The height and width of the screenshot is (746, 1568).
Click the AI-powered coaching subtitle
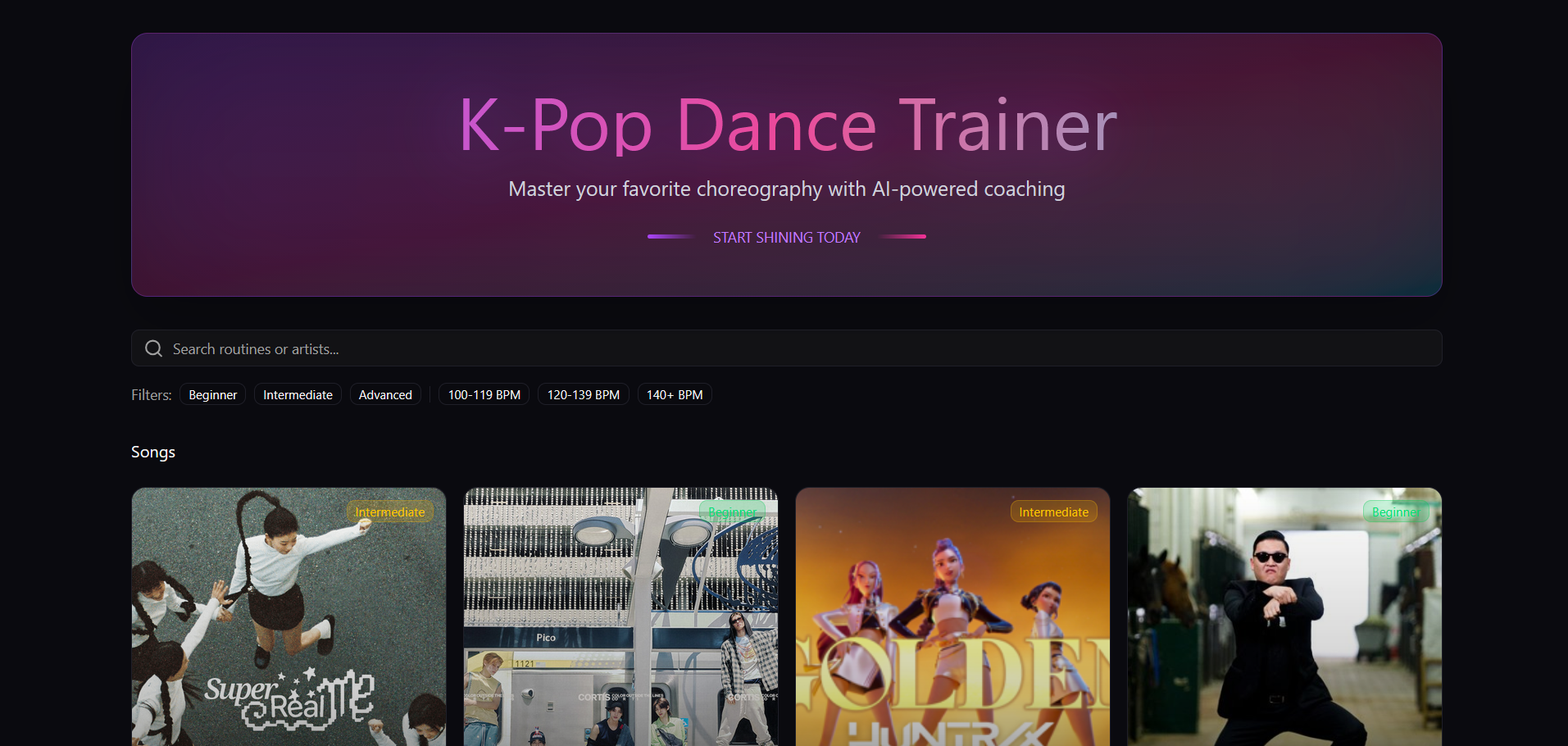pos(787,189)
